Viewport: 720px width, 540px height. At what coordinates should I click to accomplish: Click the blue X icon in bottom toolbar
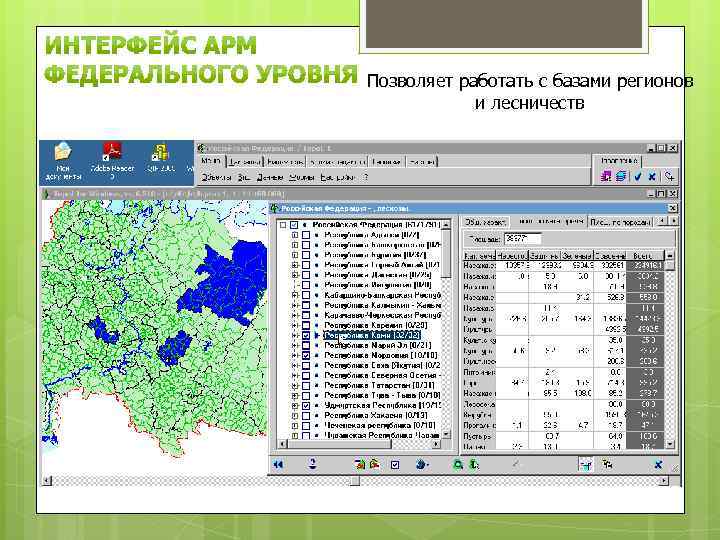(x=658, y=465)
